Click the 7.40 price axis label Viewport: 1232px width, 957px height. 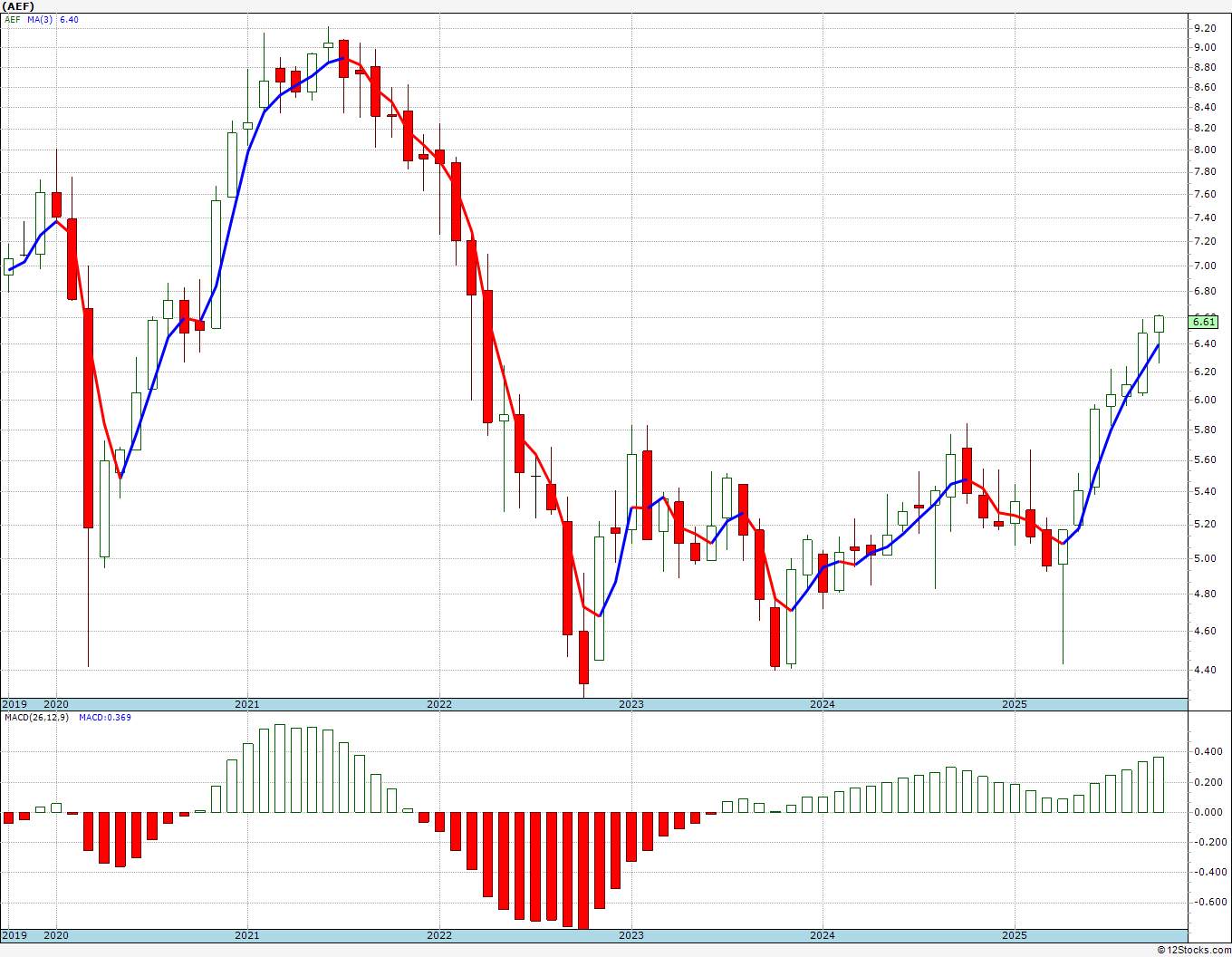pos(1205,218)
